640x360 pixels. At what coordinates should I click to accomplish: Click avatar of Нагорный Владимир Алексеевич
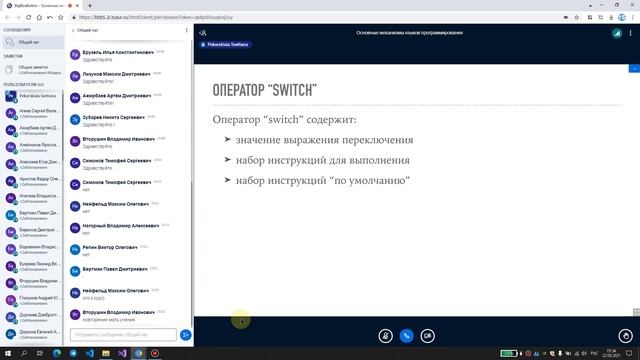tap(75, 228)
